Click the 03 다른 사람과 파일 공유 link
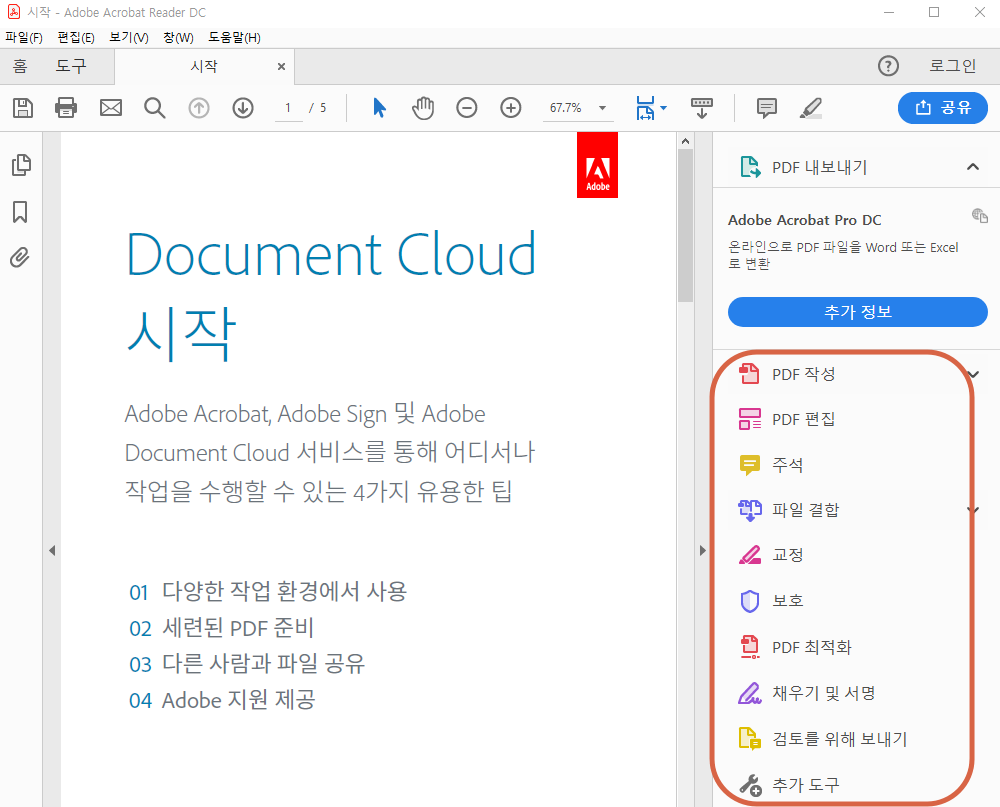1000x807 pixels. click(247, 663)
